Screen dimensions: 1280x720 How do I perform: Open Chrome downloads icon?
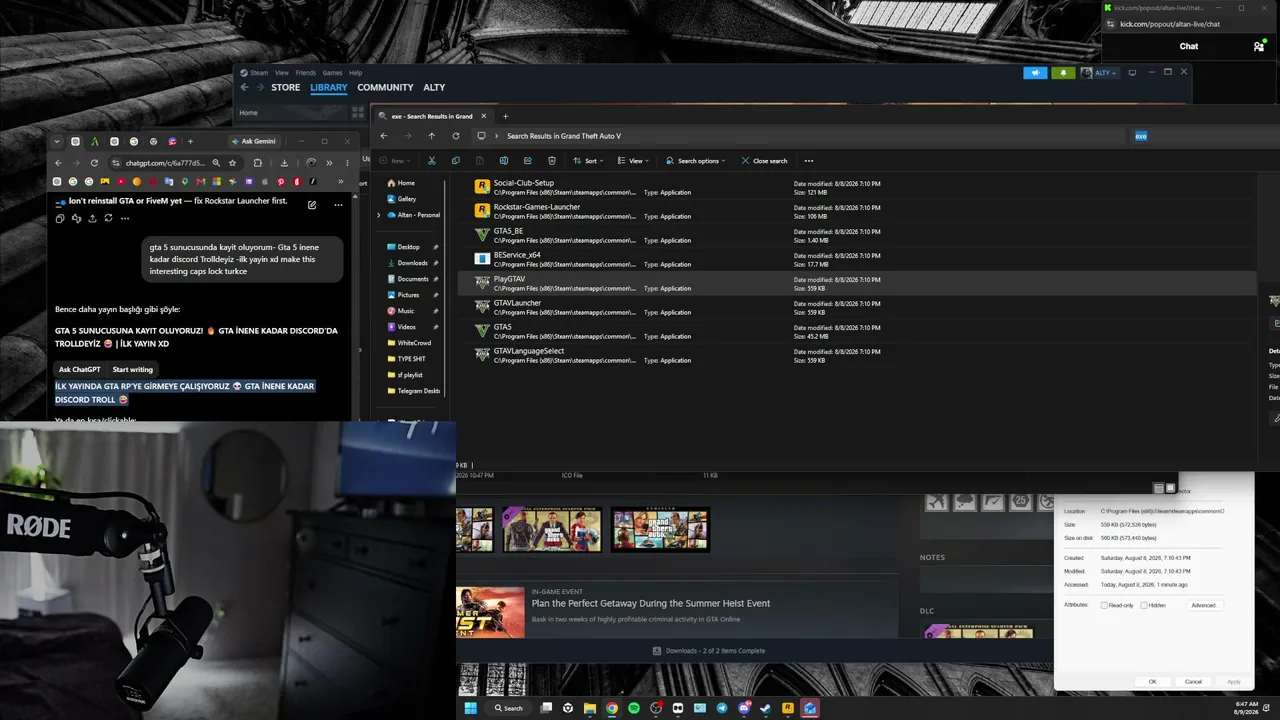(x=285, y=163)
